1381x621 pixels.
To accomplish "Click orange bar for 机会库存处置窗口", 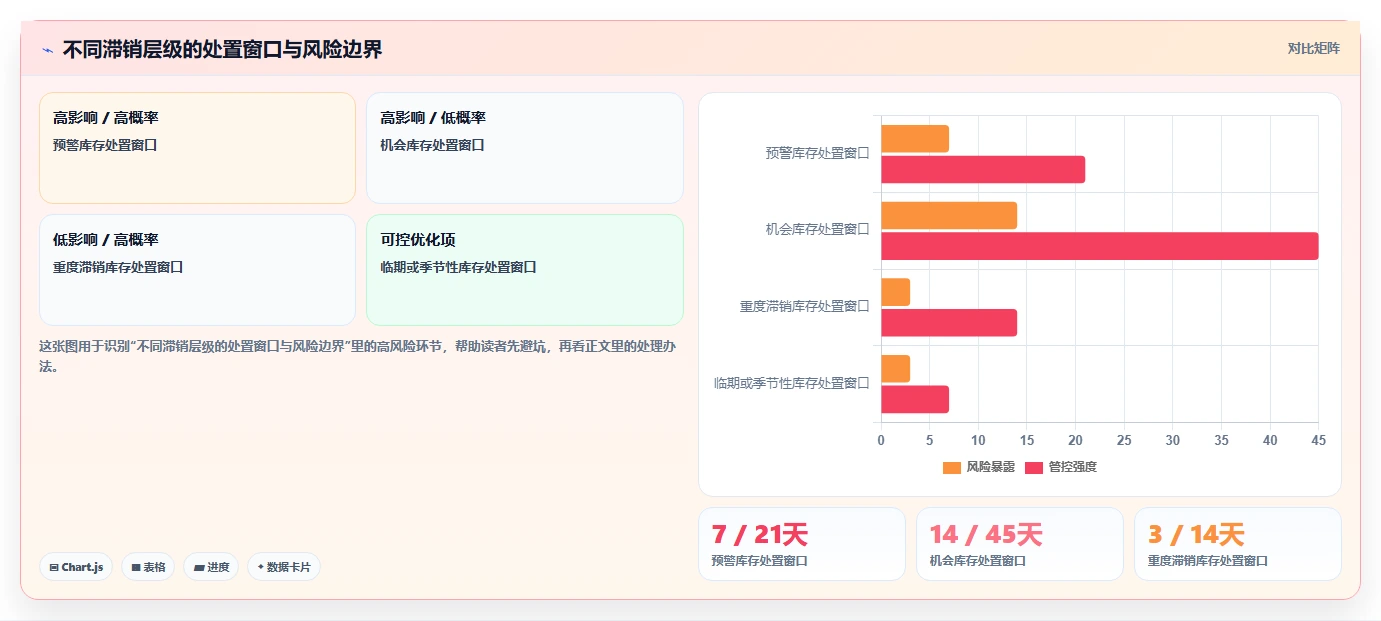I will pos(949,215).
